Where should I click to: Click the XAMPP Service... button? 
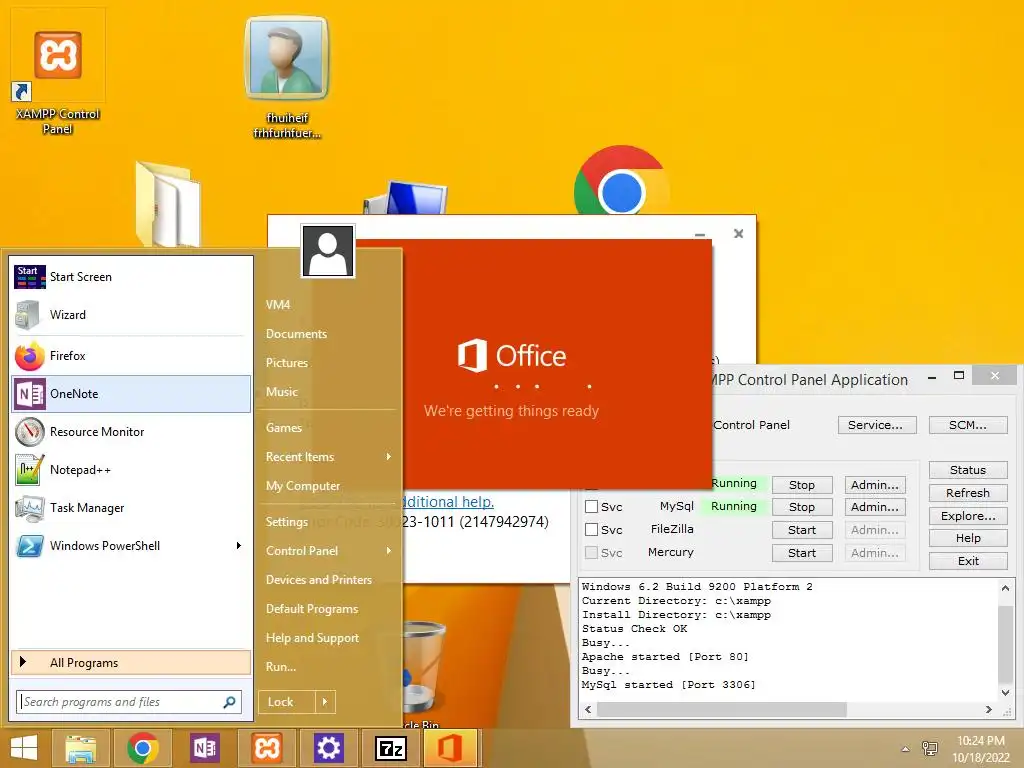click(x=876, y=425)
